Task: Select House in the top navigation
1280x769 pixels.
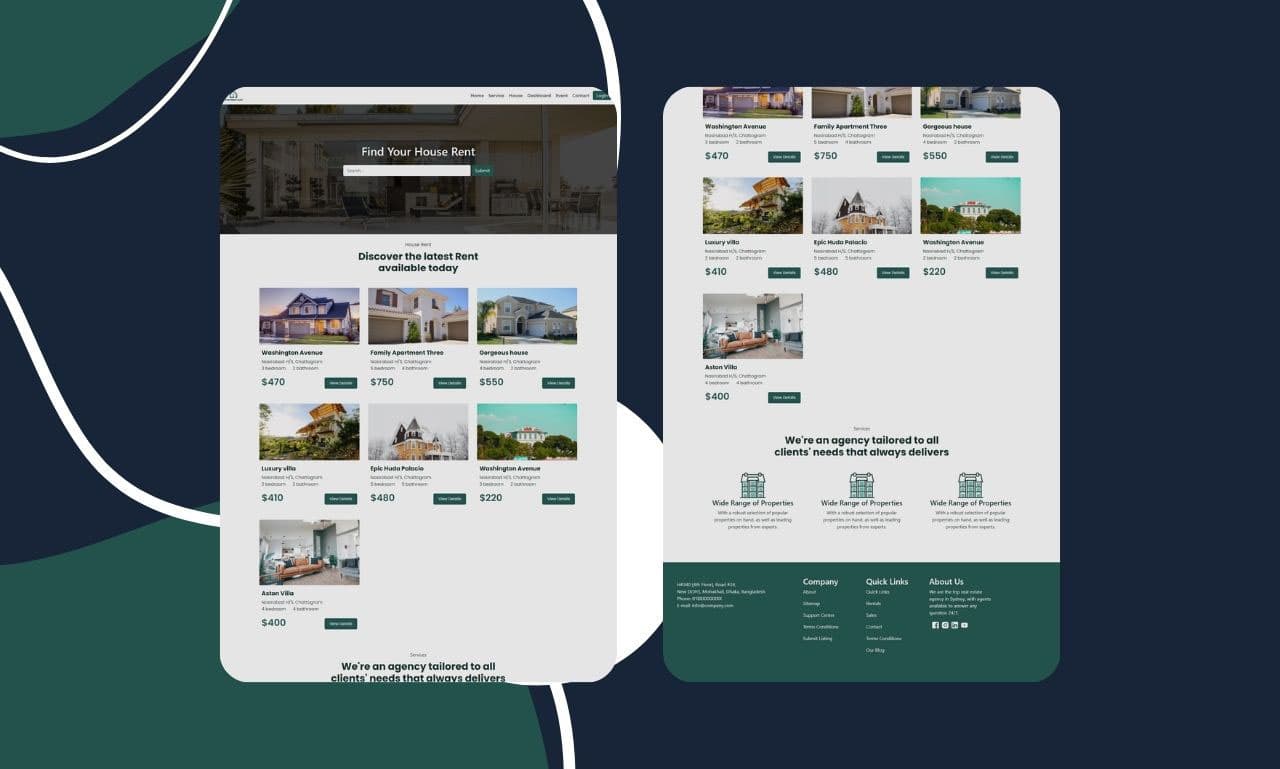Action: (x=516, y=96)
